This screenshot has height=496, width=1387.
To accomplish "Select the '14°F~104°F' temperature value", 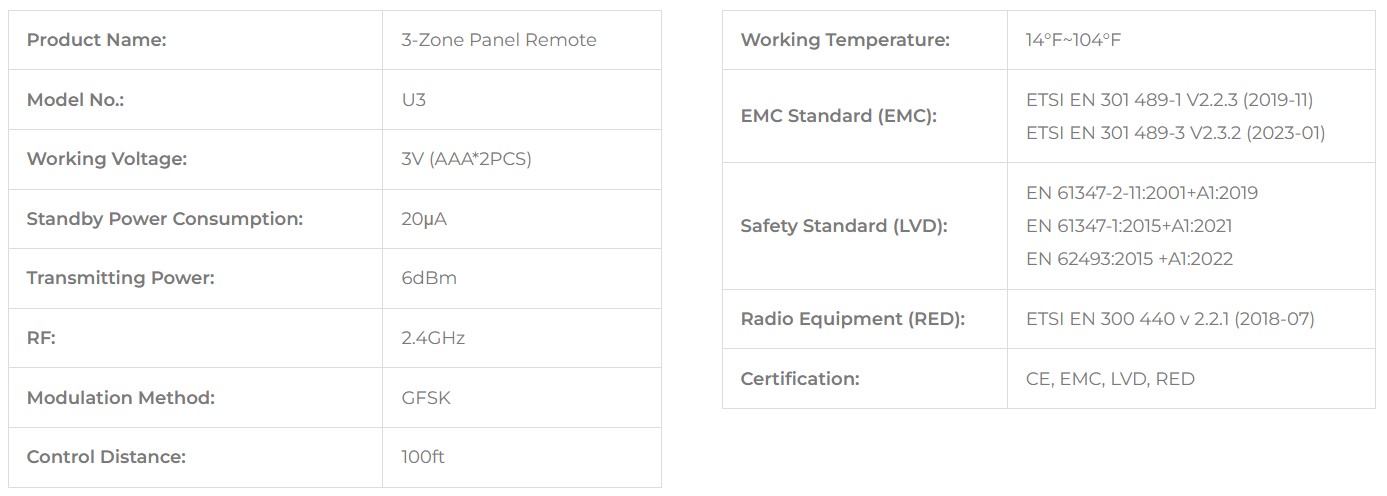I will (1073, 40).
